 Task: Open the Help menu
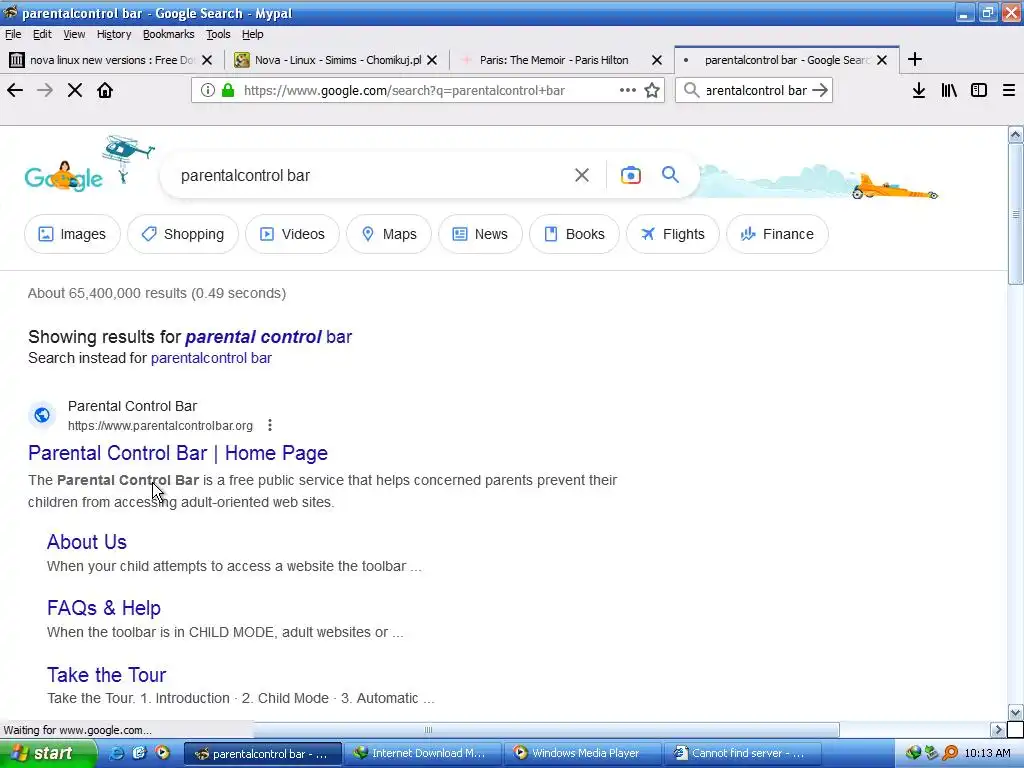(253, 34)
